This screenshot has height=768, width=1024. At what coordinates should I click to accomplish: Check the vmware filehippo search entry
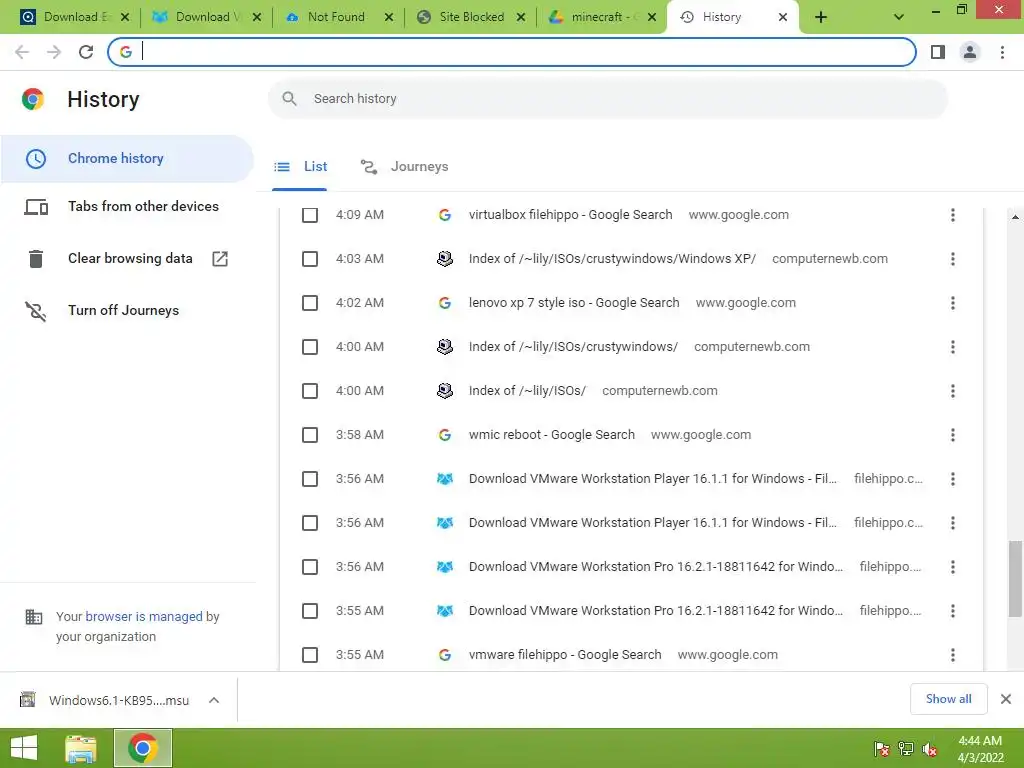pos(310,655)
